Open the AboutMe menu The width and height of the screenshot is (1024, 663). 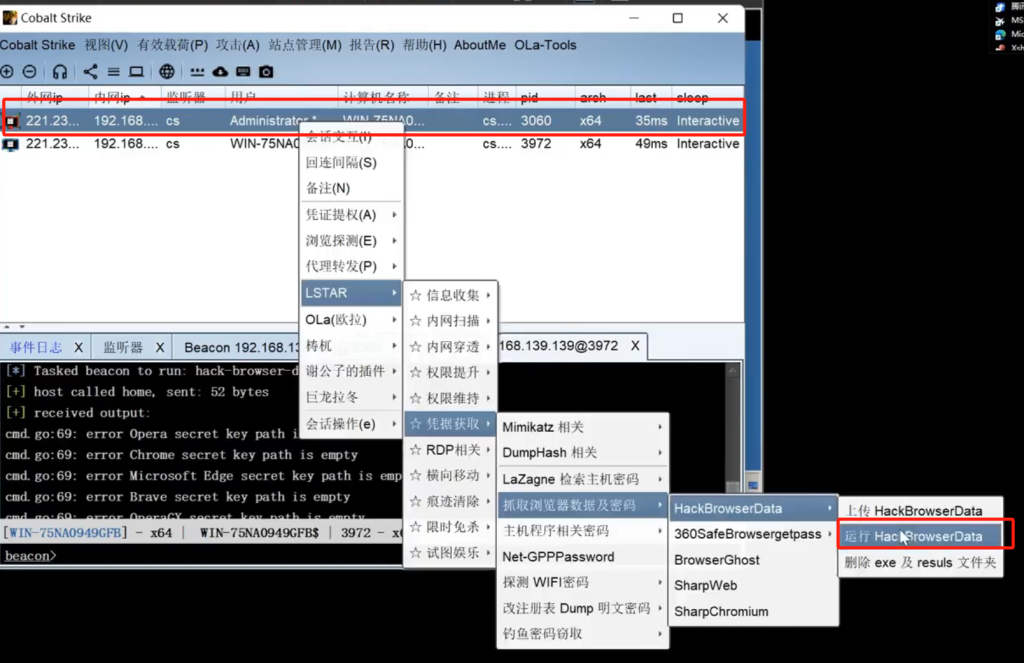[x=480, y=45]
